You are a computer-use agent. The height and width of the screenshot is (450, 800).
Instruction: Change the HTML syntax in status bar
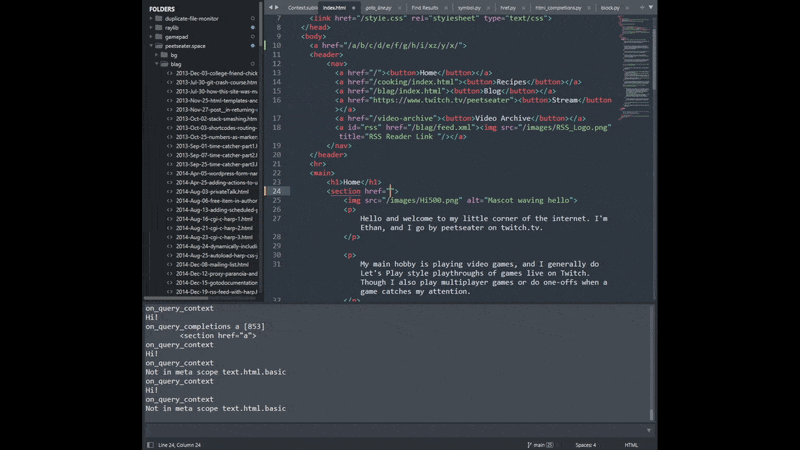click(631, 445)
